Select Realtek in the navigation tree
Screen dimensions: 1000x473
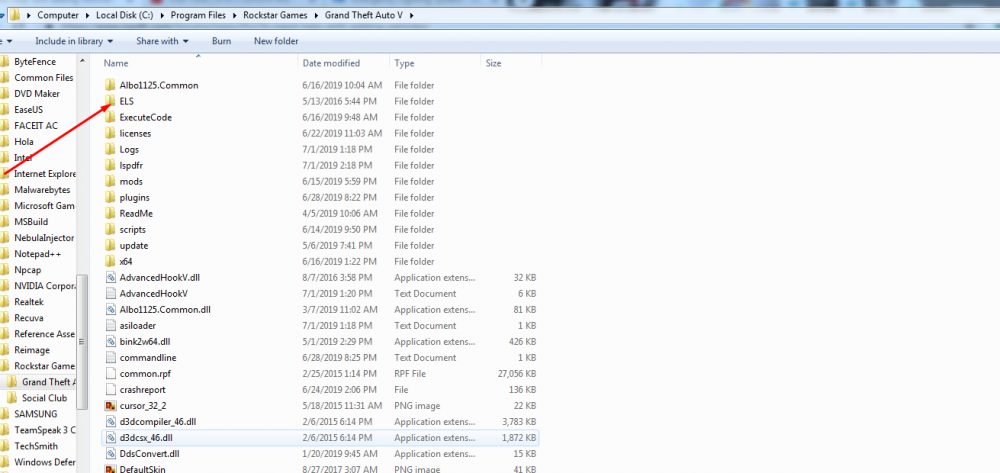click(x=29, y=302)
